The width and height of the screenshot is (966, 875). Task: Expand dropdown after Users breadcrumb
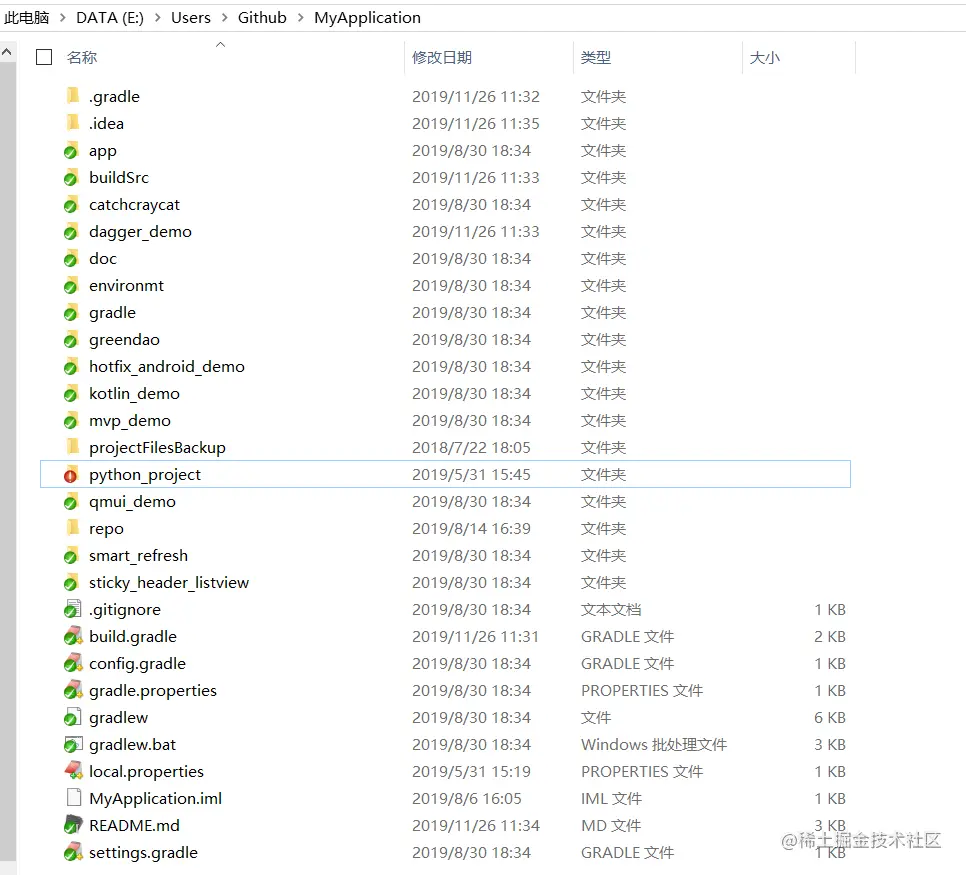[224, 18]
